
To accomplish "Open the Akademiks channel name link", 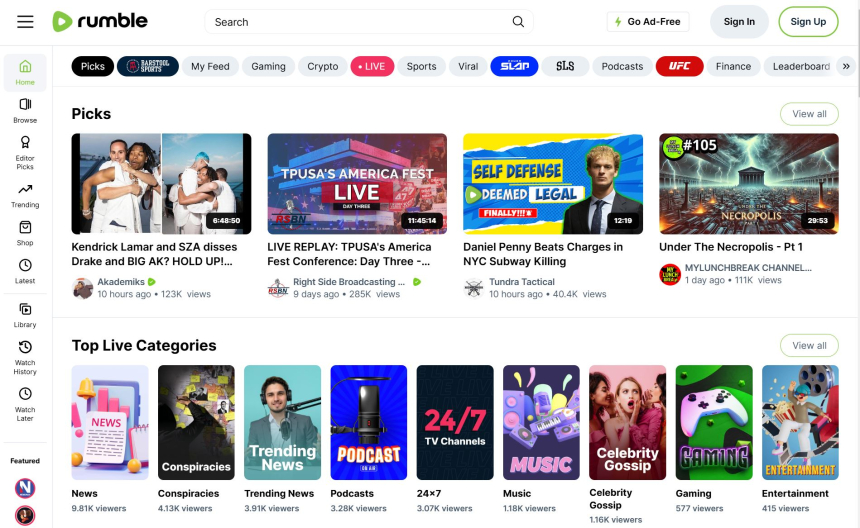I will [x=121, y=282].
